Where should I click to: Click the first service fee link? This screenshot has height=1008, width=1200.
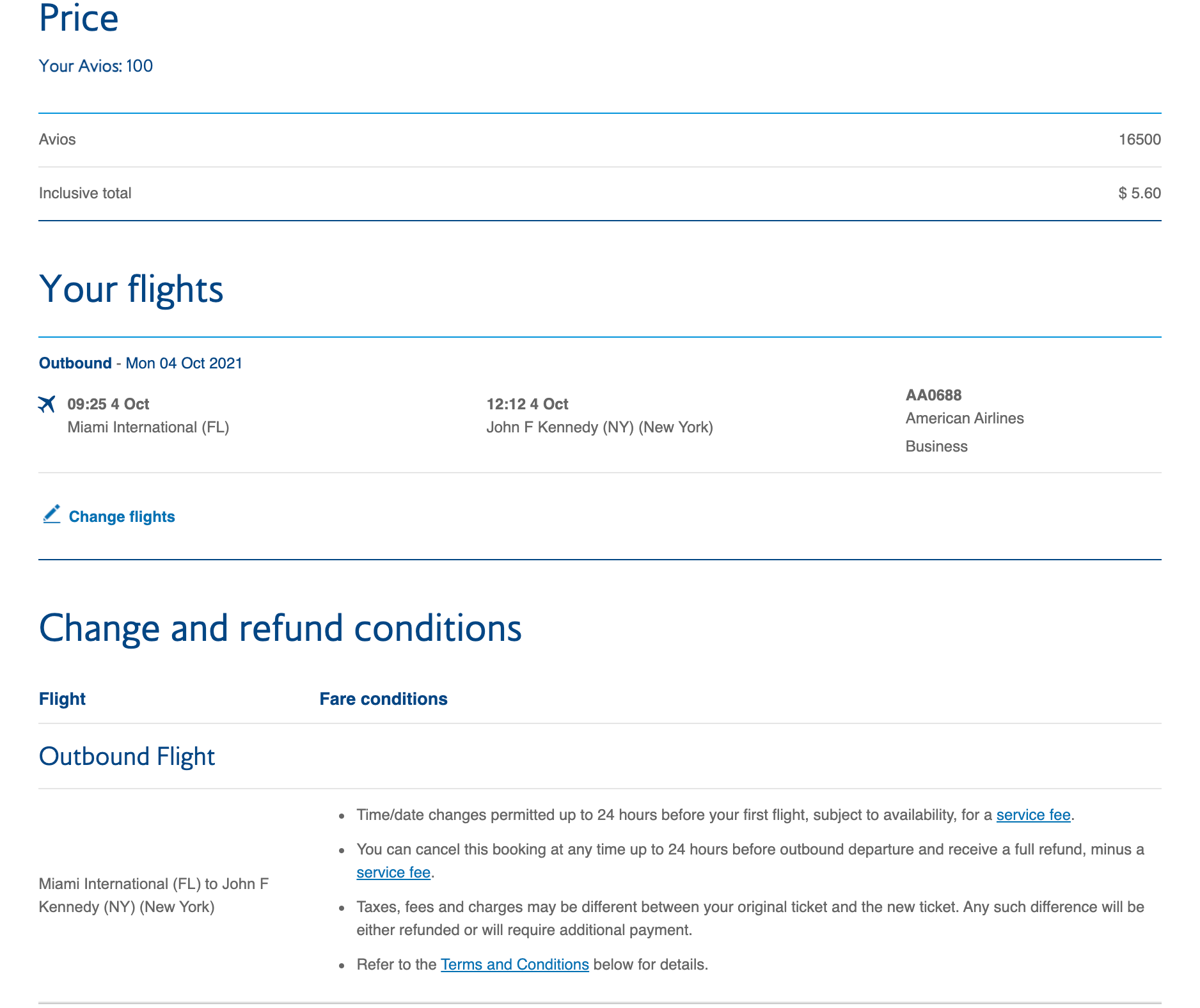(1032, 815)
